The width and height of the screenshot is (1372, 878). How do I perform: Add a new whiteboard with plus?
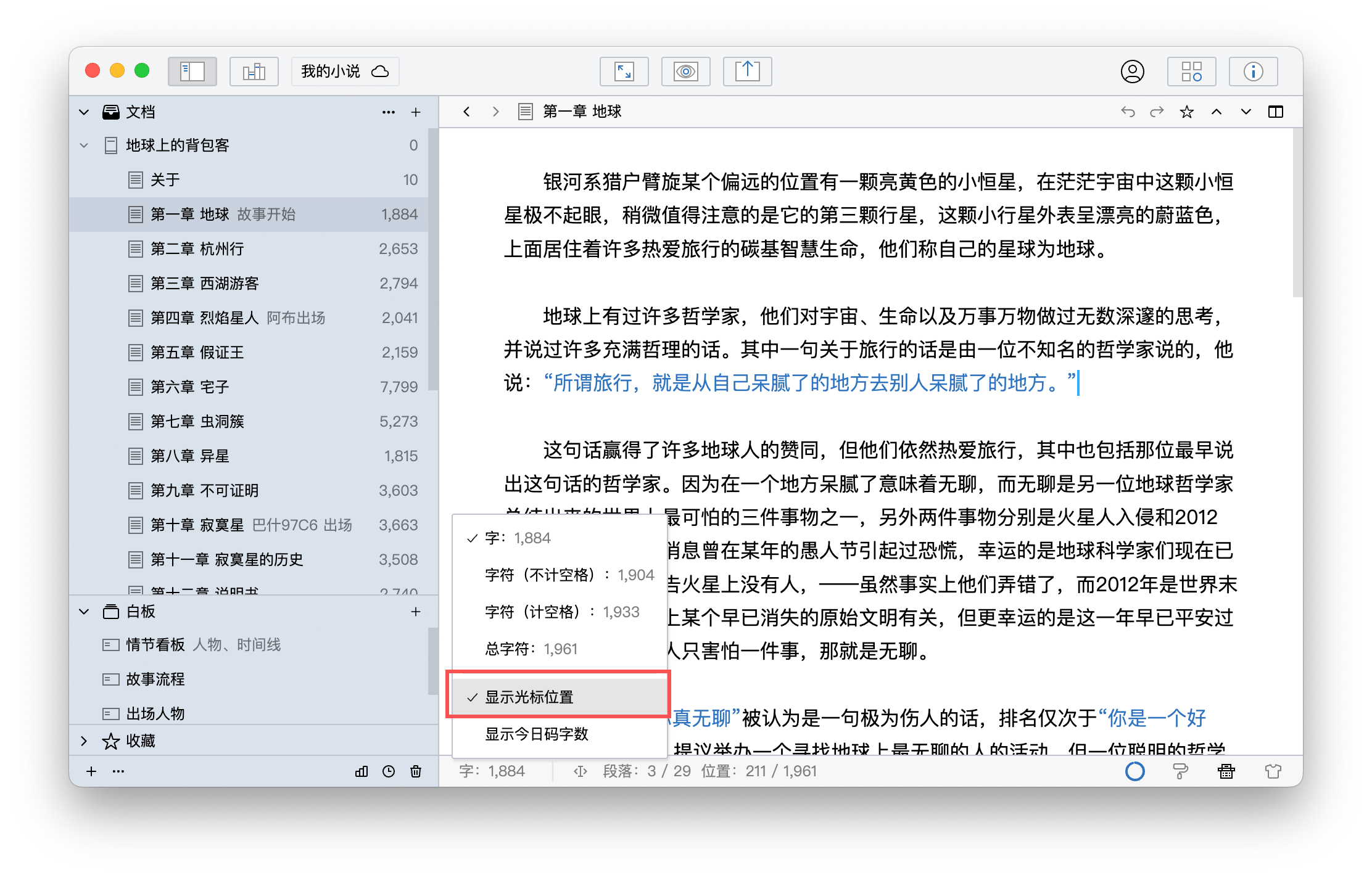coord(416,612)
